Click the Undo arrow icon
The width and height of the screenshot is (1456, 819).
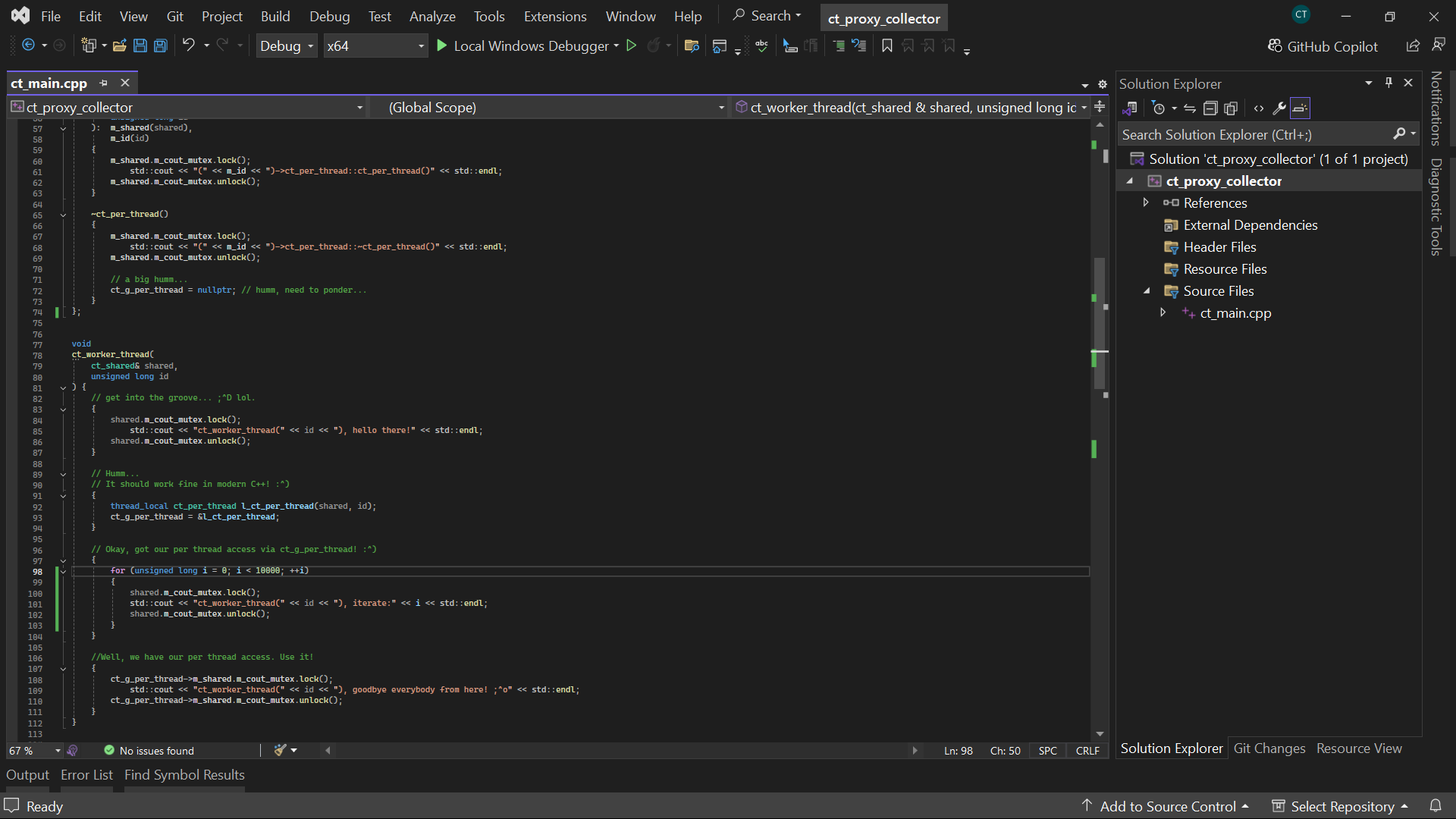pos(188,45)
